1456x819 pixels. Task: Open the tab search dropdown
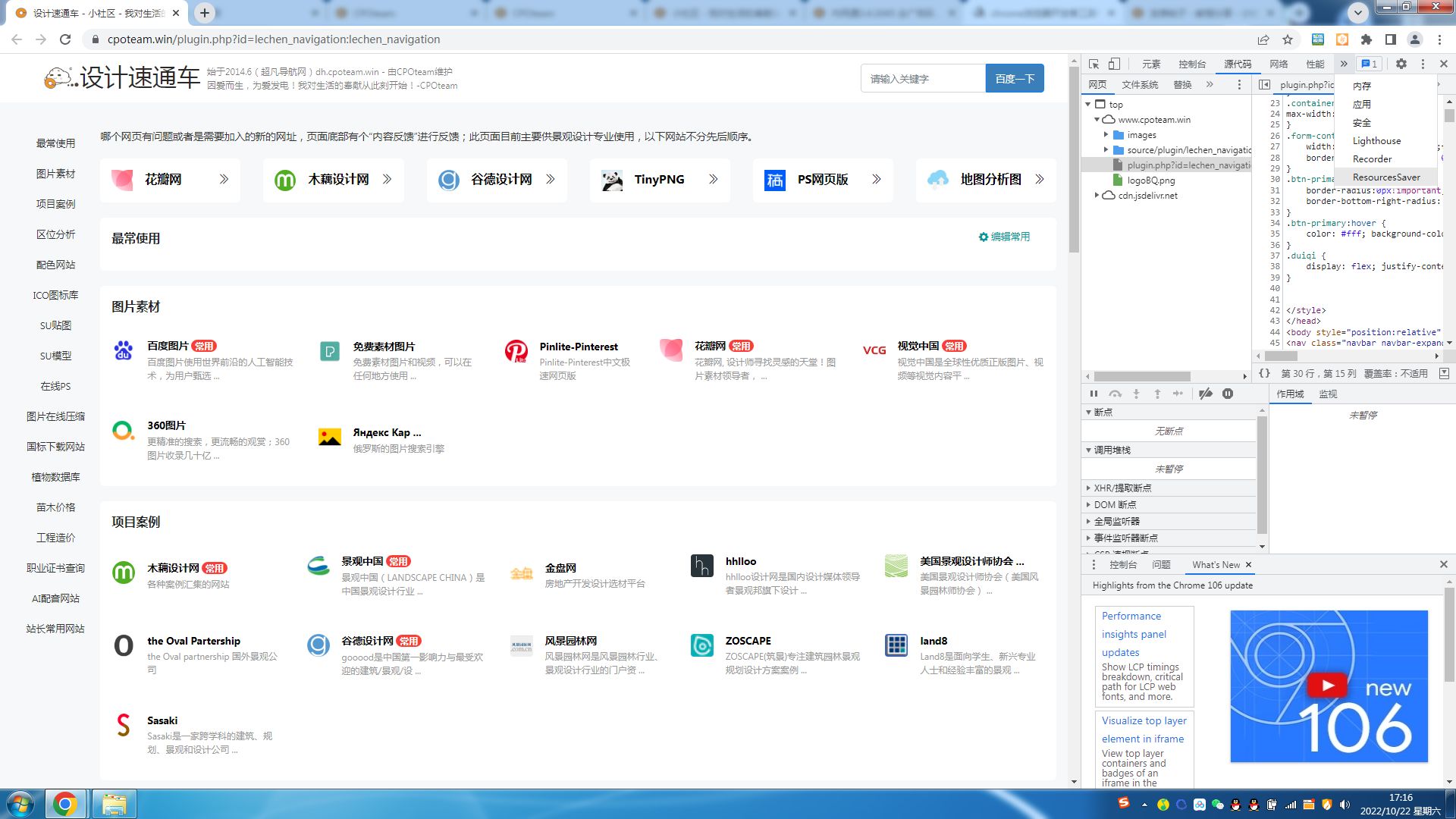1358,12
